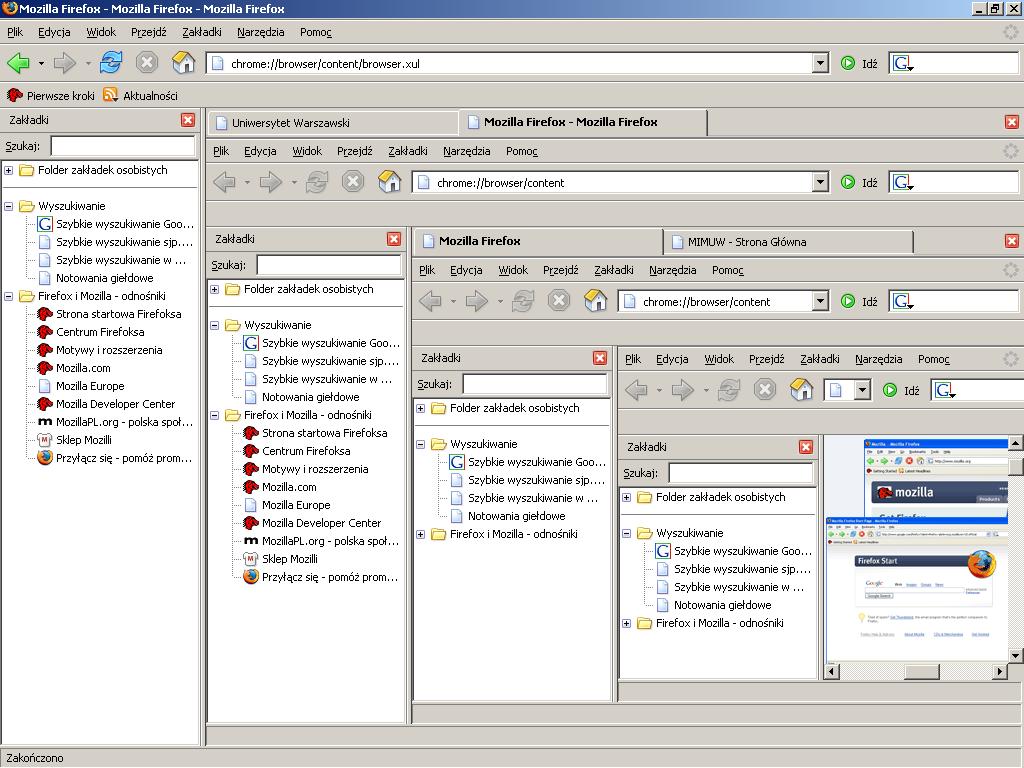Click the Idź button in the second-level nested browser
Screen dimensions: 1024x768
pos(859,182)
